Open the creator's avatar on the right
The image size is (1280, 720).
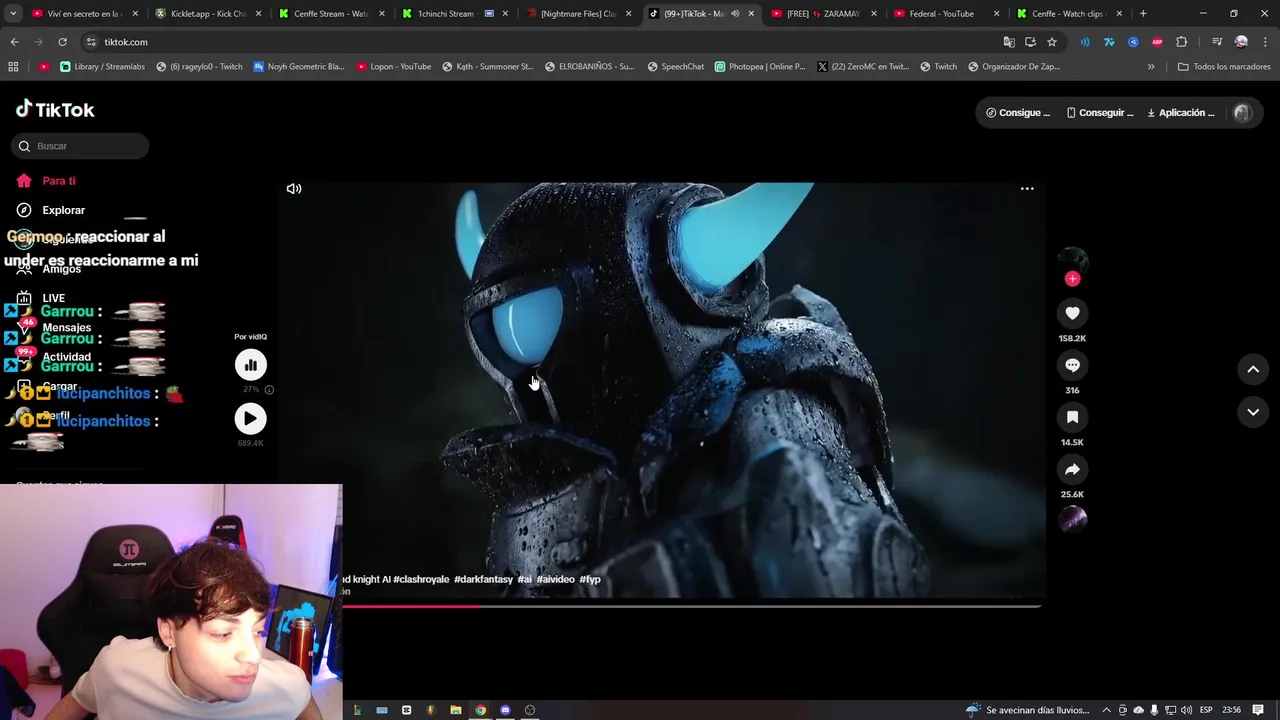tap(1072, 260)
